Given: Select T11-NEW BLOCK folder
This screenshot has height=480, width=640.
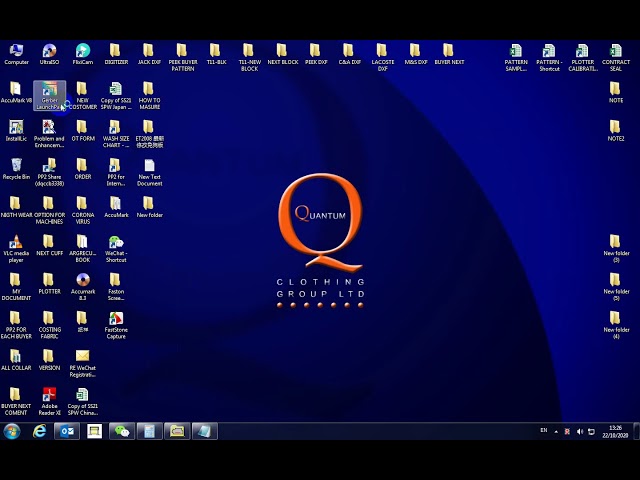Looking at the screenshot, I should (x=249, y=58).
